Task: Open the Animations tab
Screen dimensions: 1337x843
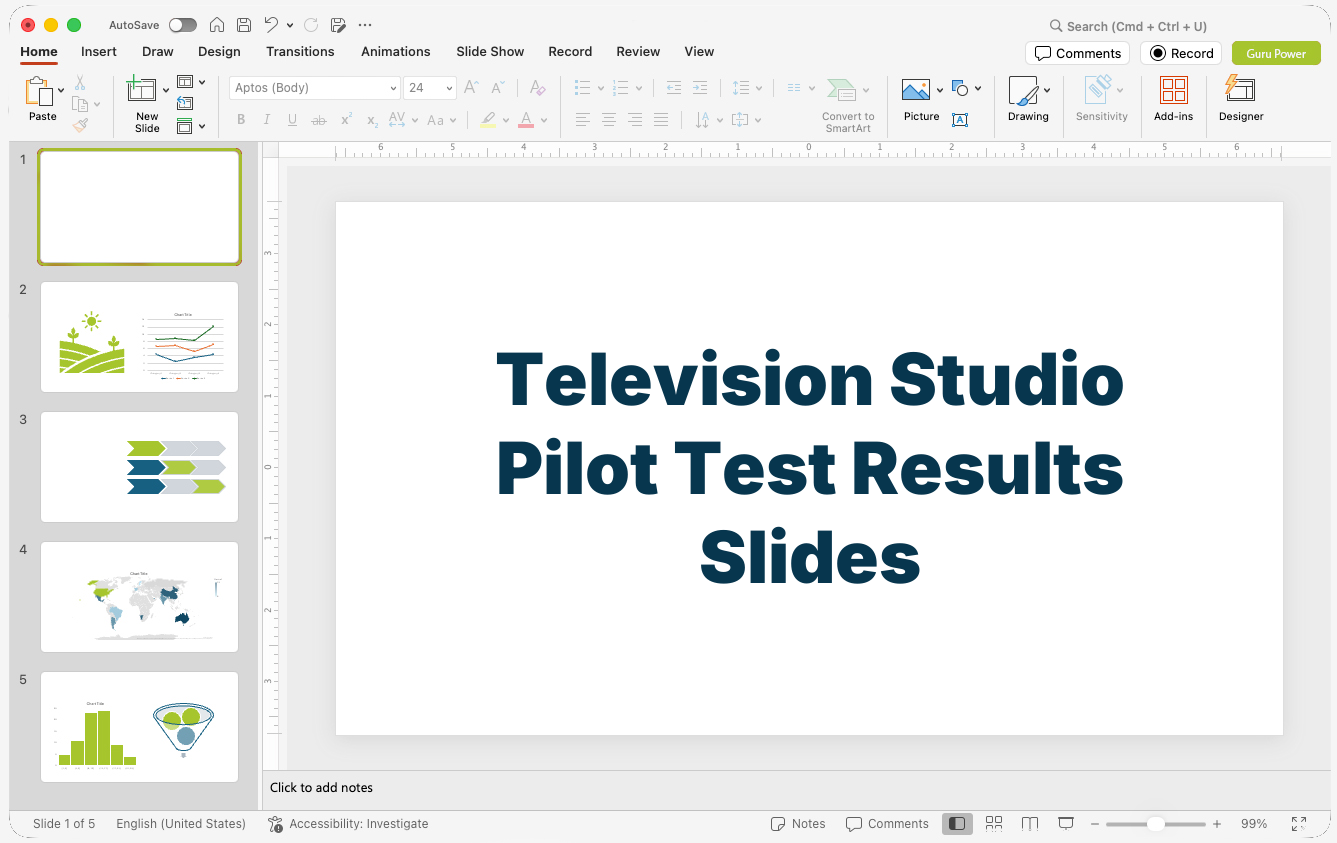Action: (x=396, y=51)
